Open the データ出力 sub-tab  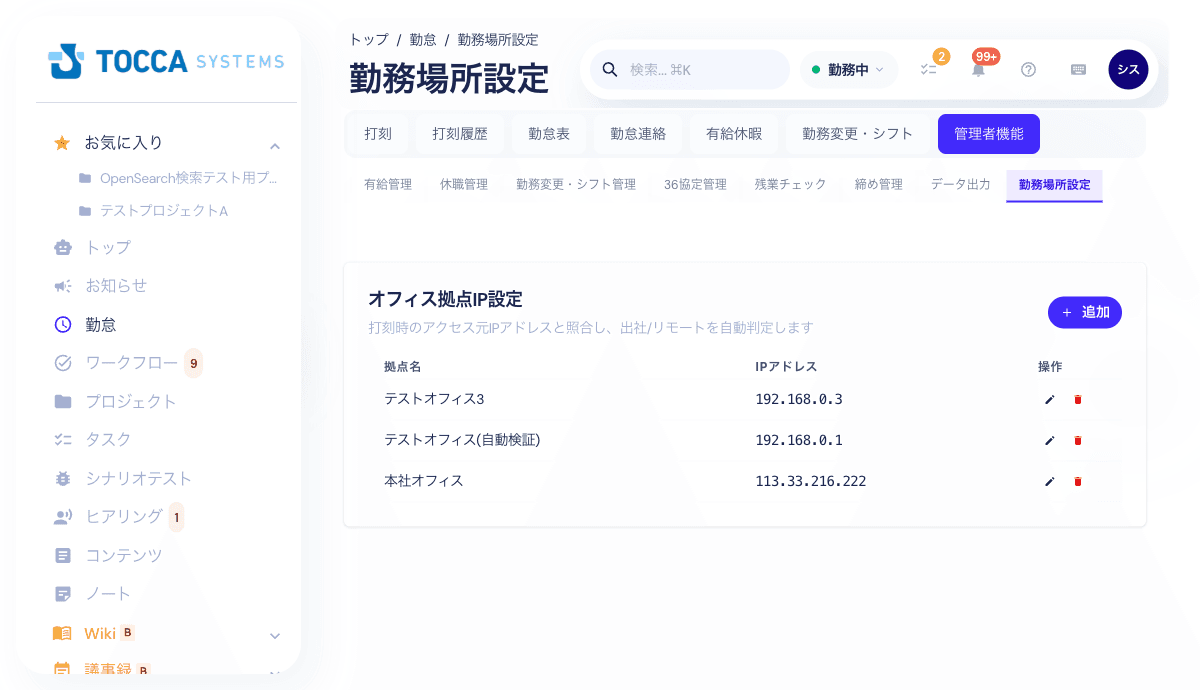(961, 185)
